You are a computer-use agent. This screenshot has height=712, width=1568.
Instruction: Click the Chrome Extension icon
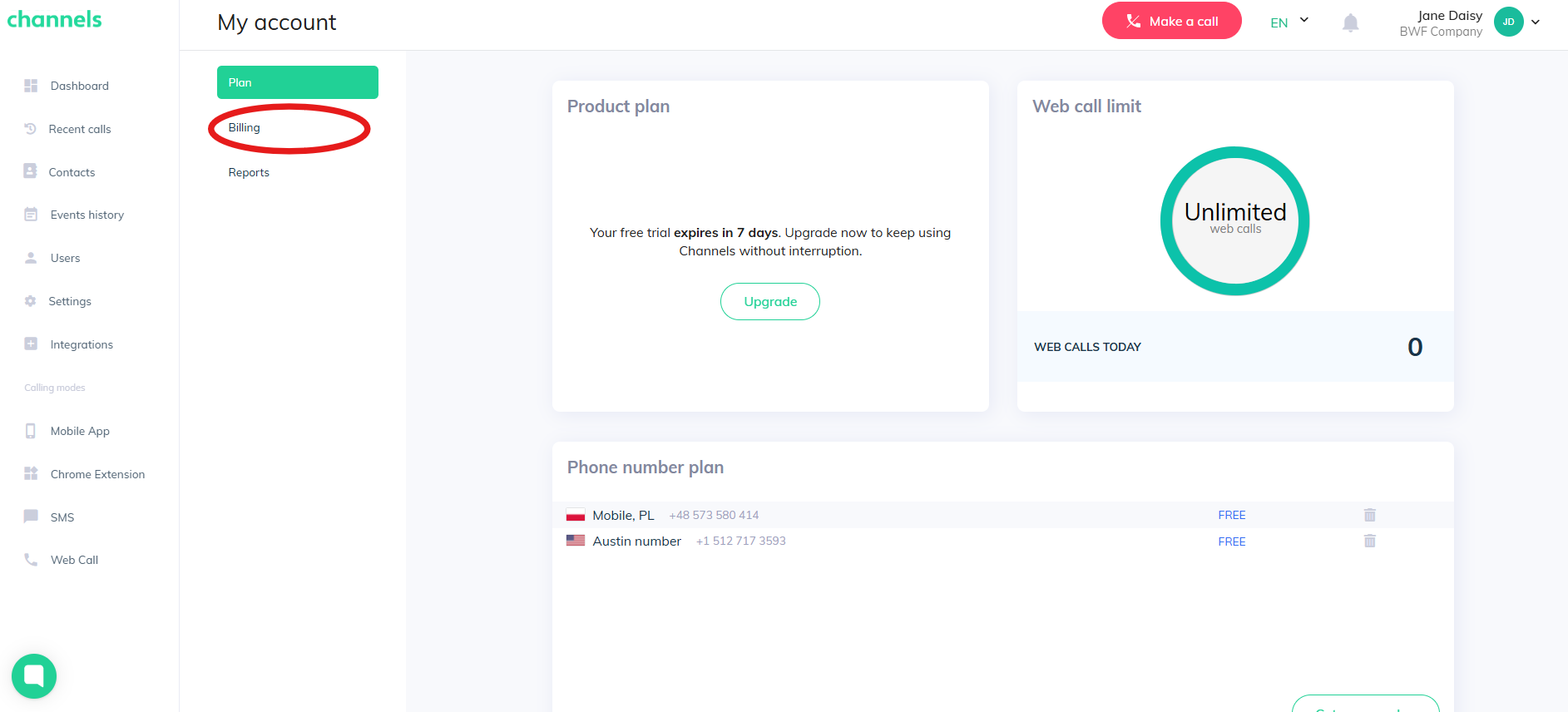[31, 474]
